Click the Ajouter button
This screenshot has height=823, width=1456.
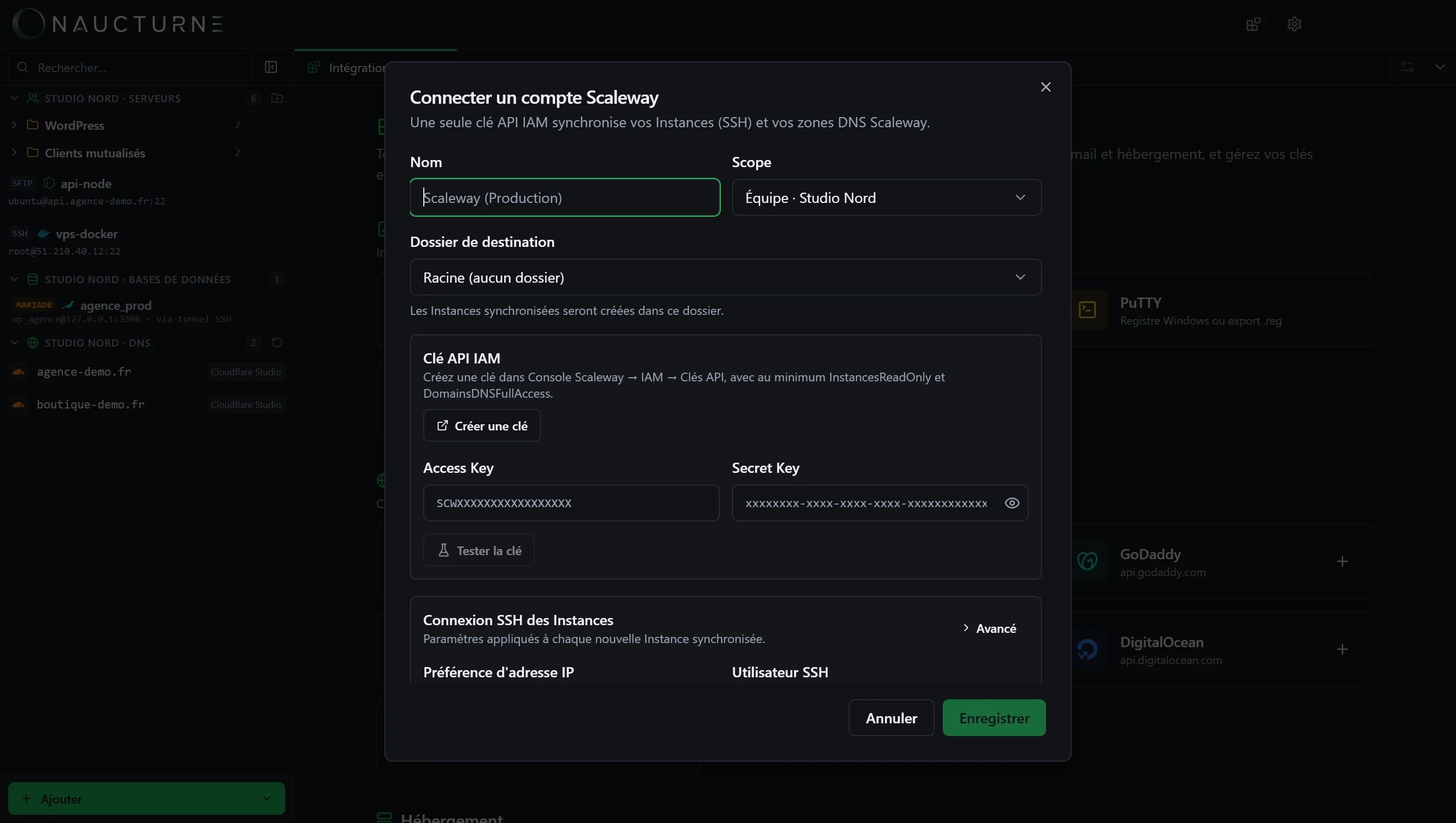[x=146, y=798]
